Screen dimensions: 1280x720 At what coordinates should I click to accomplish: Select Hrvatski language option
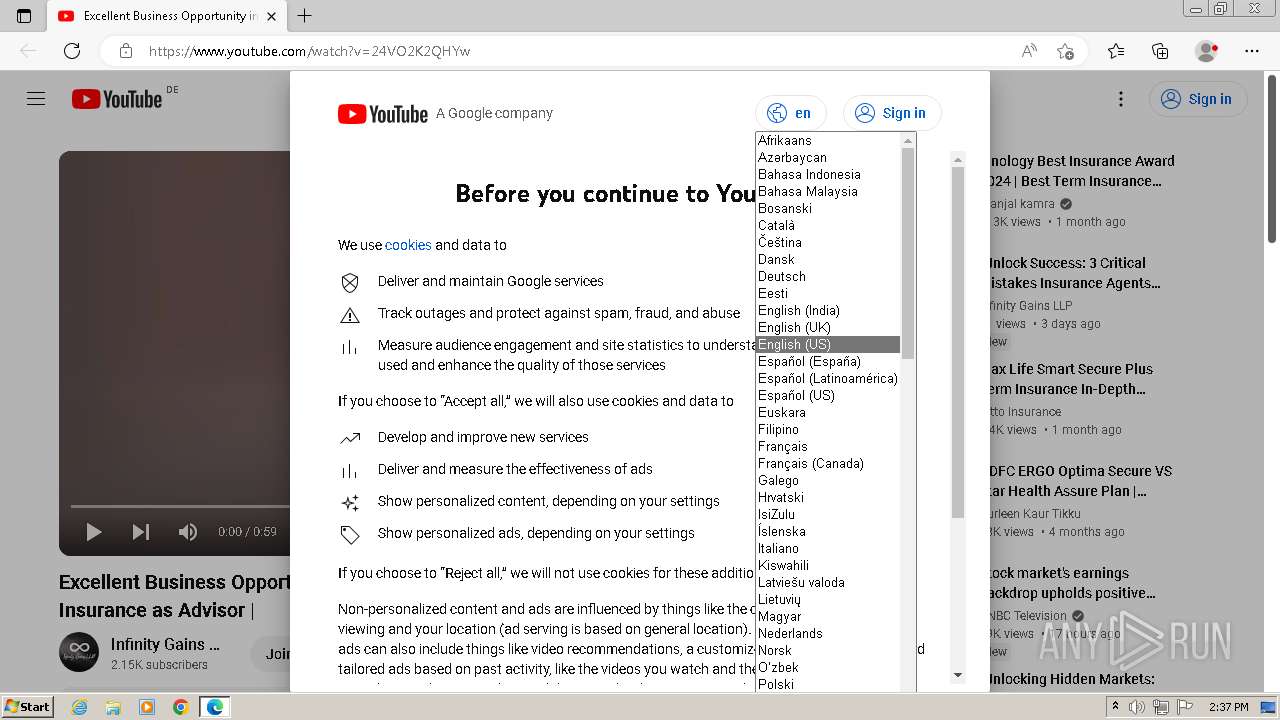pos(828,497)
